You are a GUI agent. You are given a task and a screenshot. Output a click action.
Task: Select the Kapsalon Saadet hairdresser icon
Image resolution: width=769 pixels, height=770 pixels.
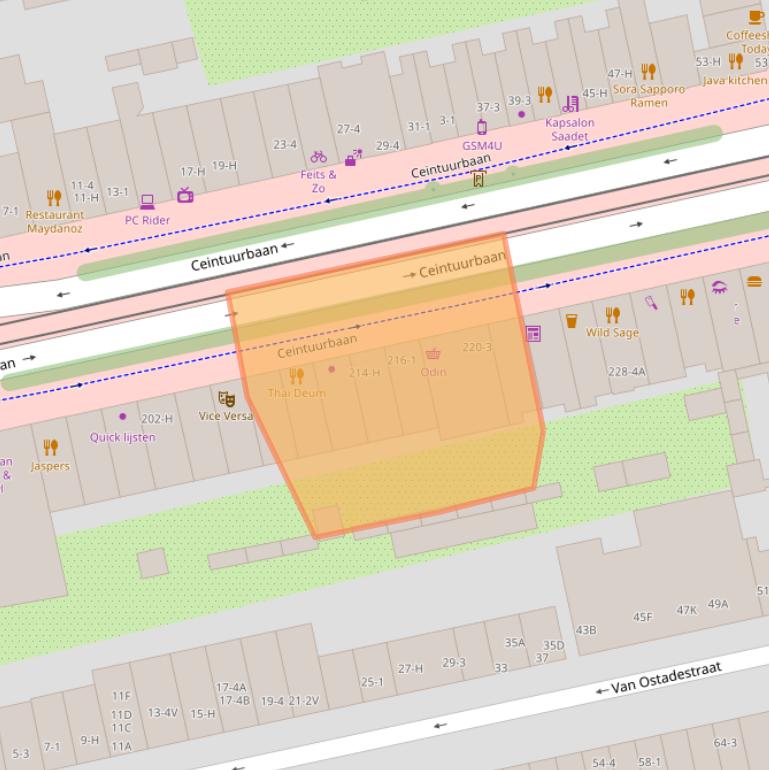tap(570, 104)
